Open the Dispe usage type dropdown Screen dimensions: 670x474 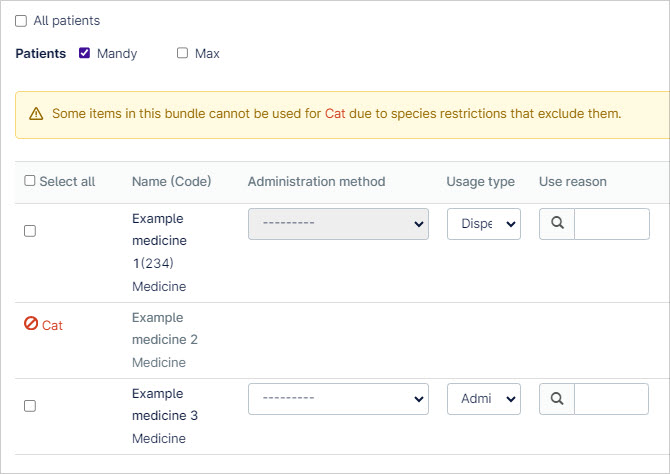point(484,224)
